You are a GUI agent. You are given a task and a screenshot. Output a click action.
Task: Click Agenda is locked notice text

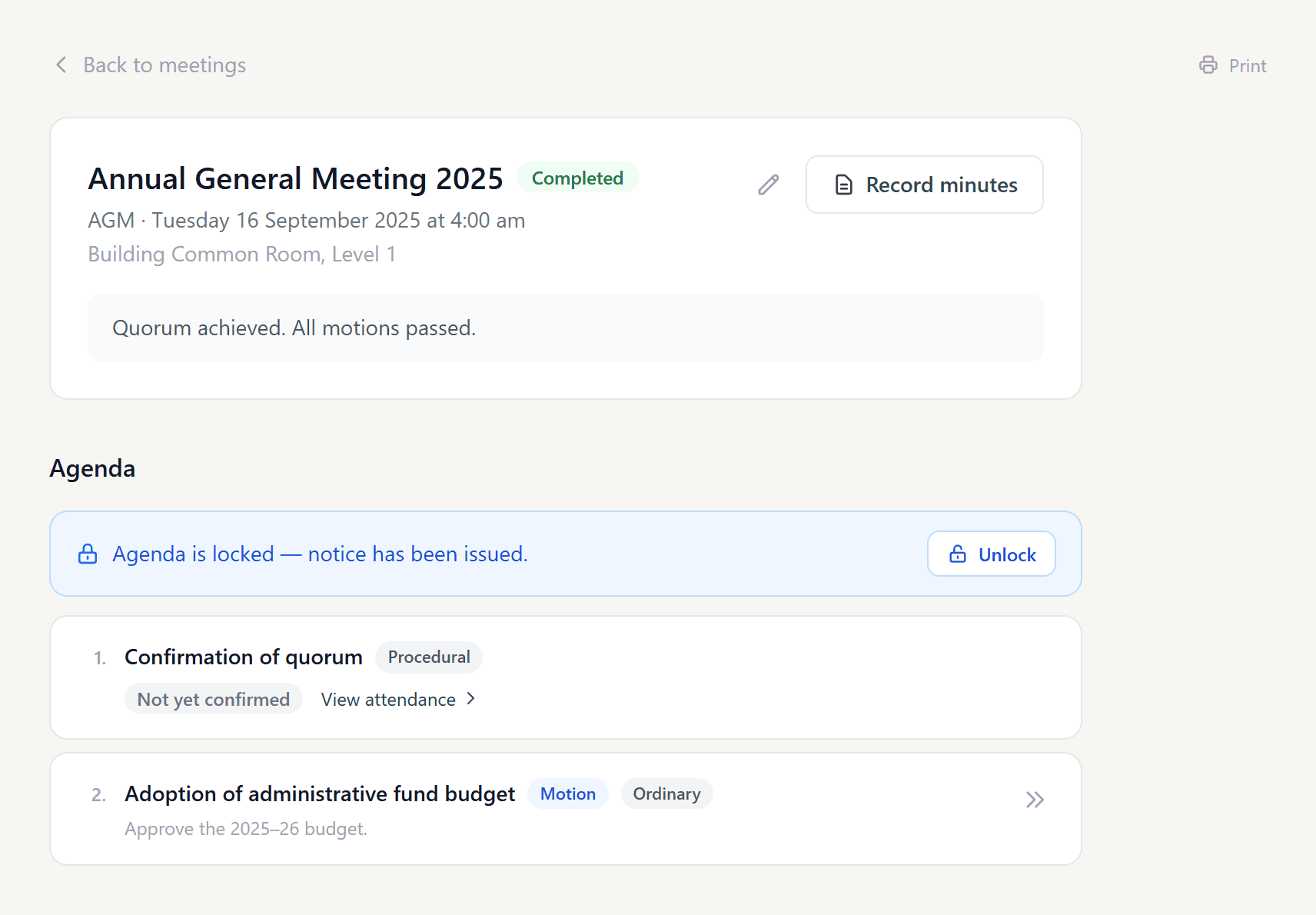(320, 554)
